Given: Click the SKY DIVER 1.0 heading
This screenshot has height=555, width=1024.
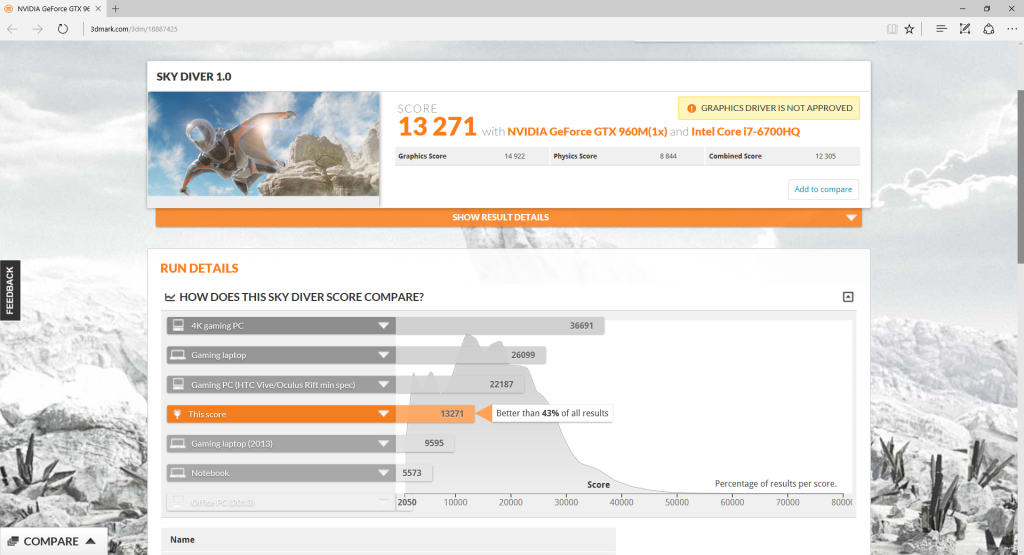Looking at the screenshot, I should pos(194,76).
